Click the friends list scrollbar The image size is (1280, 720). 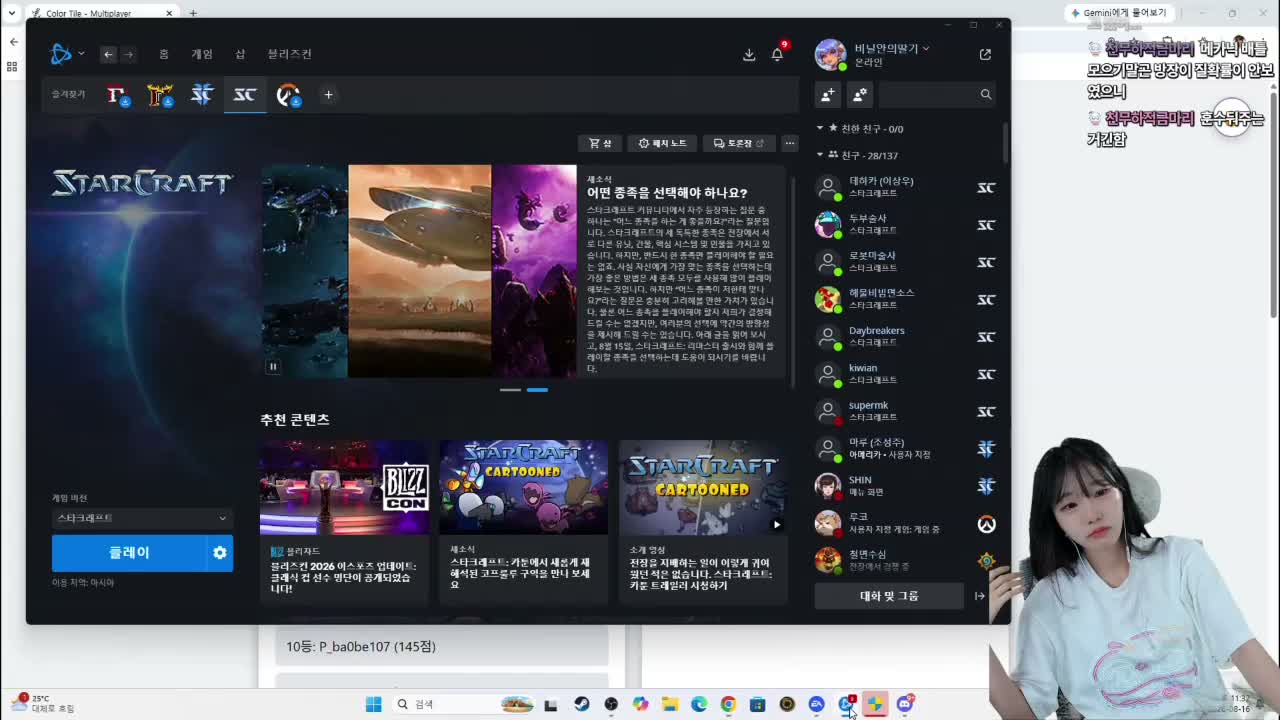tap(1005, 141)
